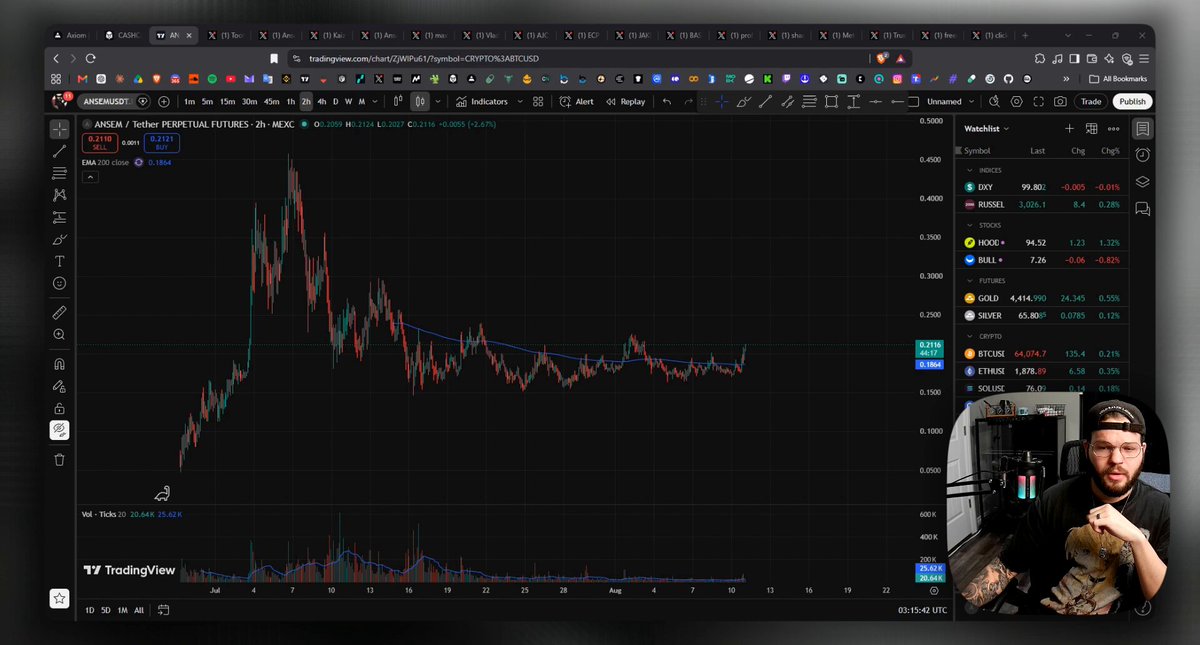Redo the chart action
The height and width of the screenshot is (645, 1200).
[x=688, y=101]
